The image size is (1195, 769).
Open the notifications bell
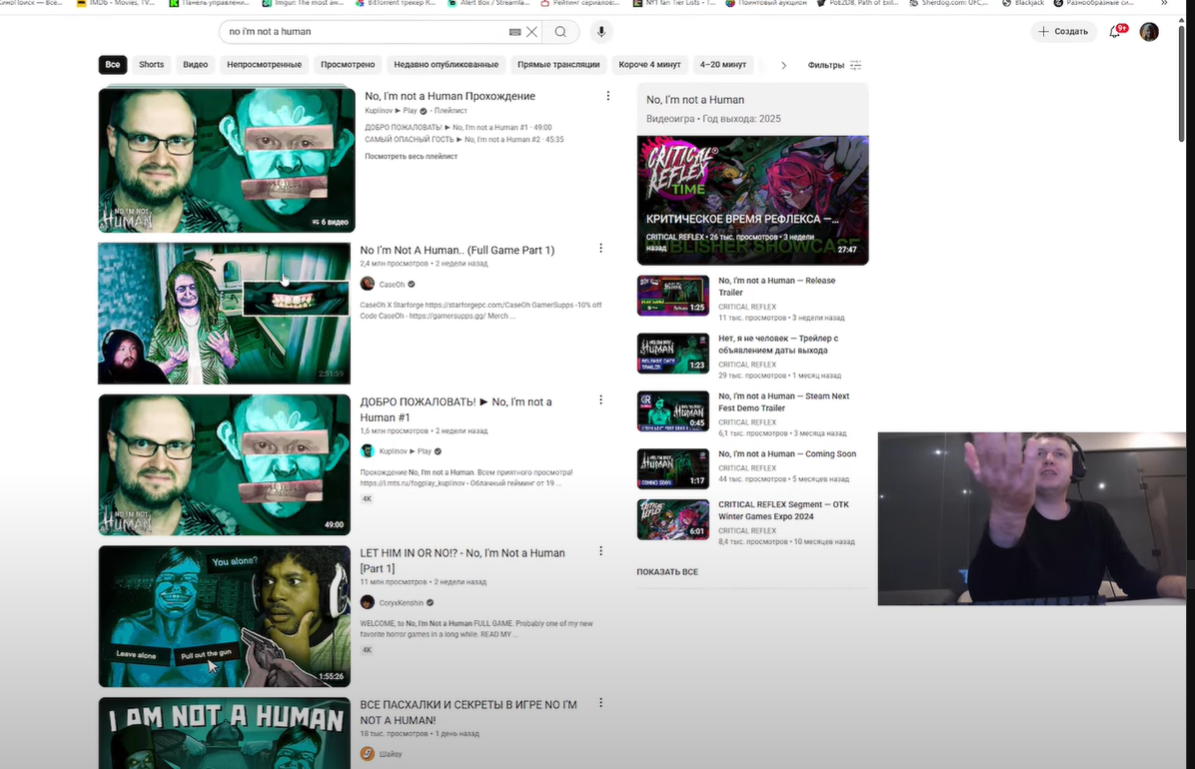click(x=1116, y=31)
